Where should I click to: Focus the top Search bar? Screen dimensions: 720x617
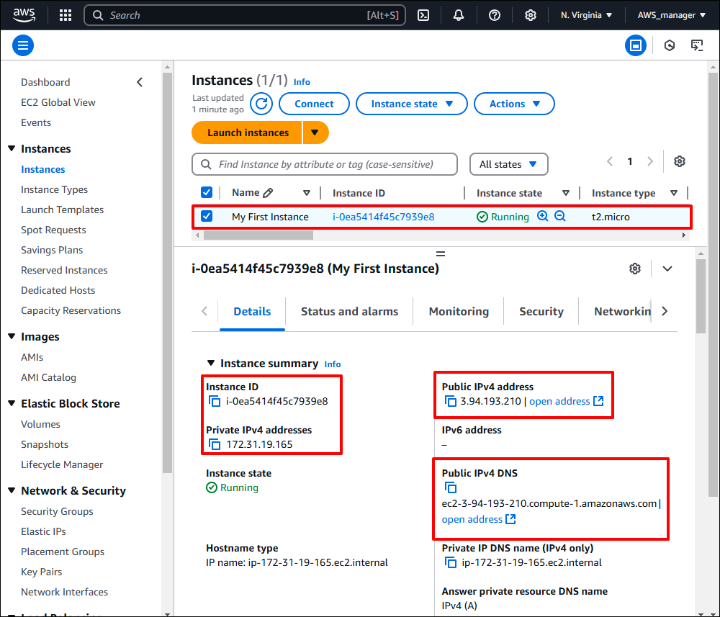pos(245,15)
